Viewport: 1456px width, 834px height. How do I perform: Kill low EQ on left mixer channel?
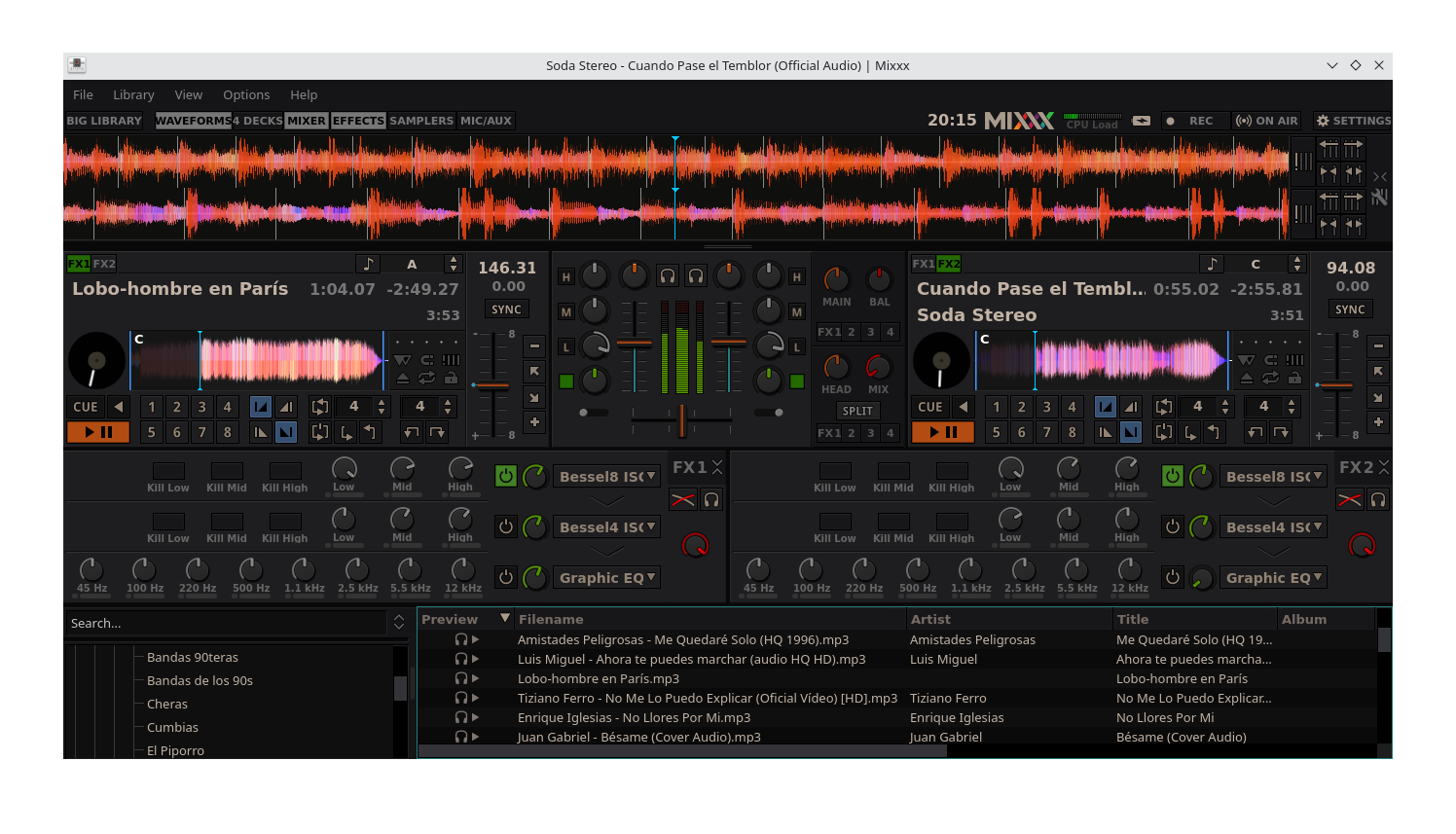pyautogui.click(x=565, y=347)
